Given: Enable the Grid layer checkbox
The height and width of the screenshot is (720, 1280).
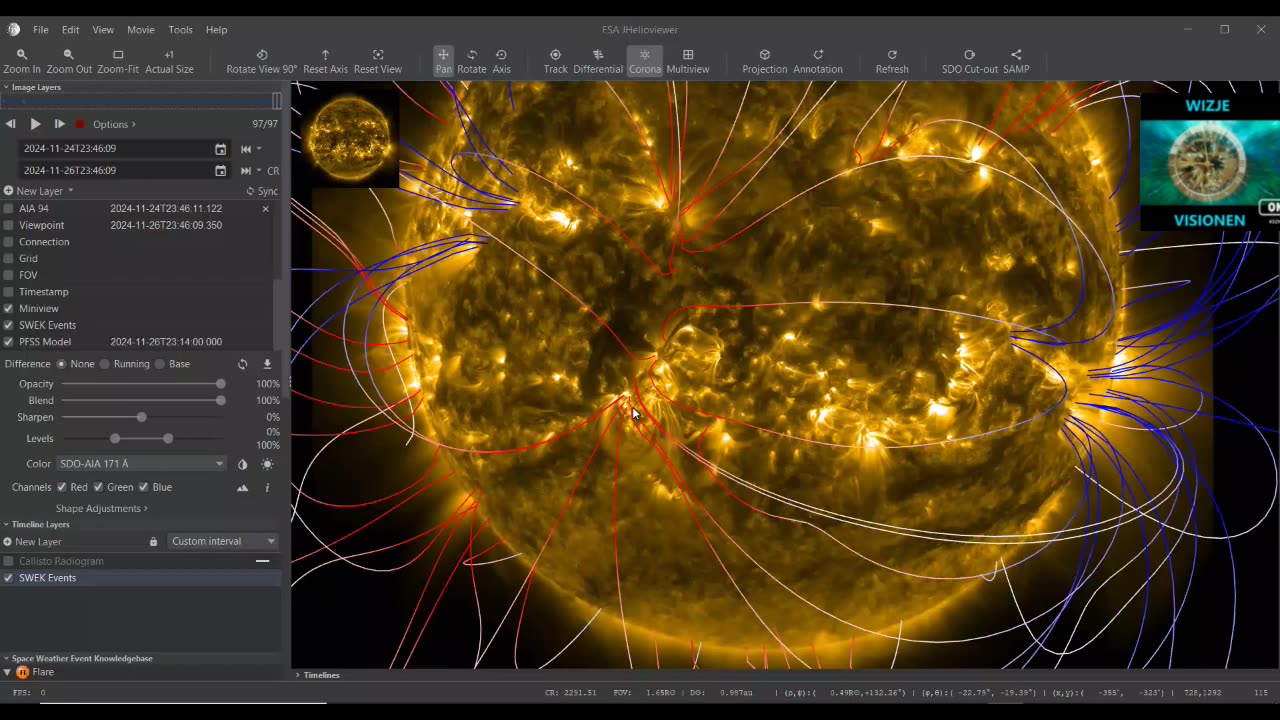Looking at the screenshot, I should click(x=9, y=259).
